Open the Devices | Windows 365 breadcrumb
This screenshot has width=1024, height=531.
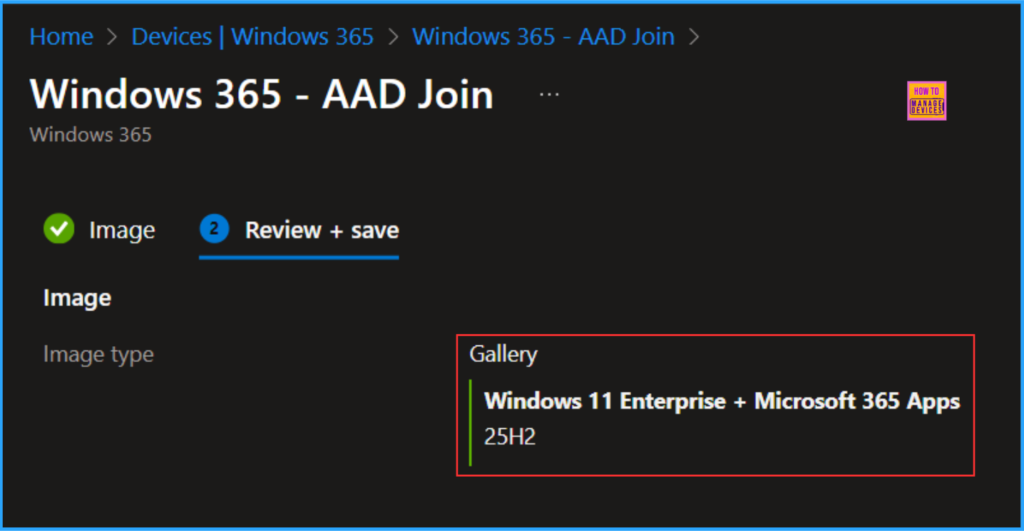coord(252,37)
